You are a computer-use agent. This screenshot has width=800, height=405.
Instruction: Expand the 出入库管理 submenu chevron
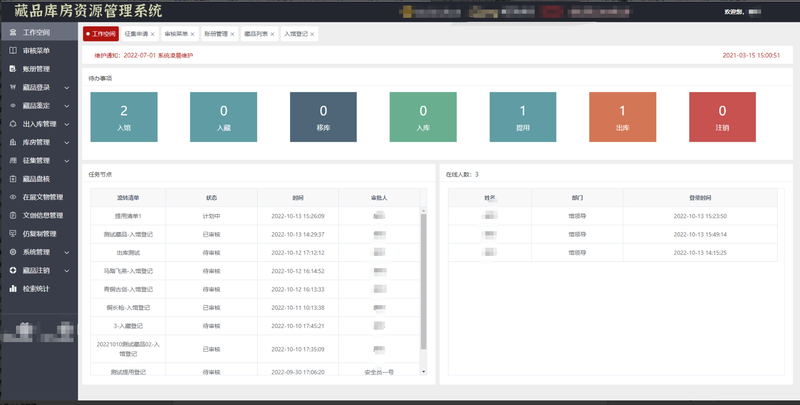click(x=67, y=124)
